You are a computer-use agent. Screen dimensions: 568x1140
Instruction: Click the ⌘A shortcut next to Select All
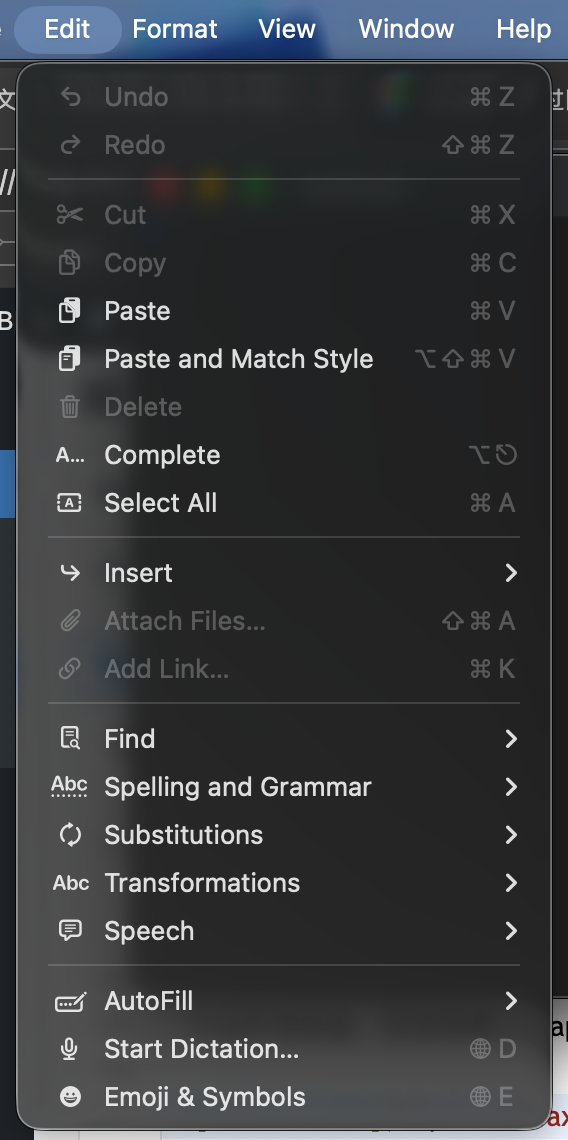click(492, 503)
